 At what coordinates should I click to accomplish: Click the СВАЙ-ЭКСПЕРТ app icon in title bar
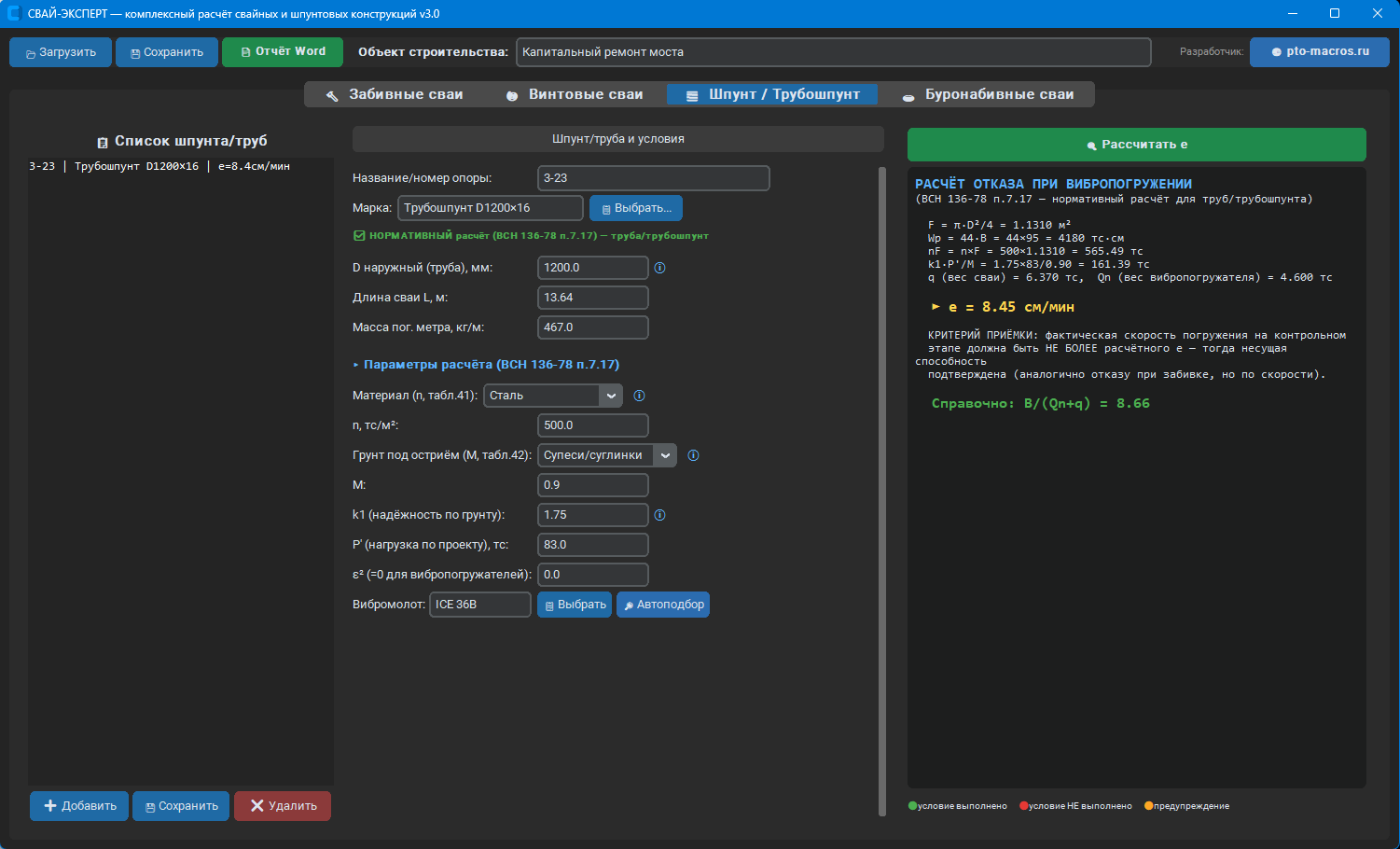(x=14, y=14)
